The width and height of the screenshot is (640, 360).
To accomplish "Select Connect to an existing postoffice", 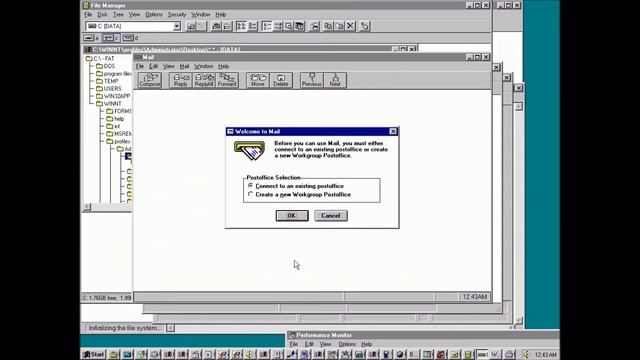I will pyautogui.click(x=296, y=186).
